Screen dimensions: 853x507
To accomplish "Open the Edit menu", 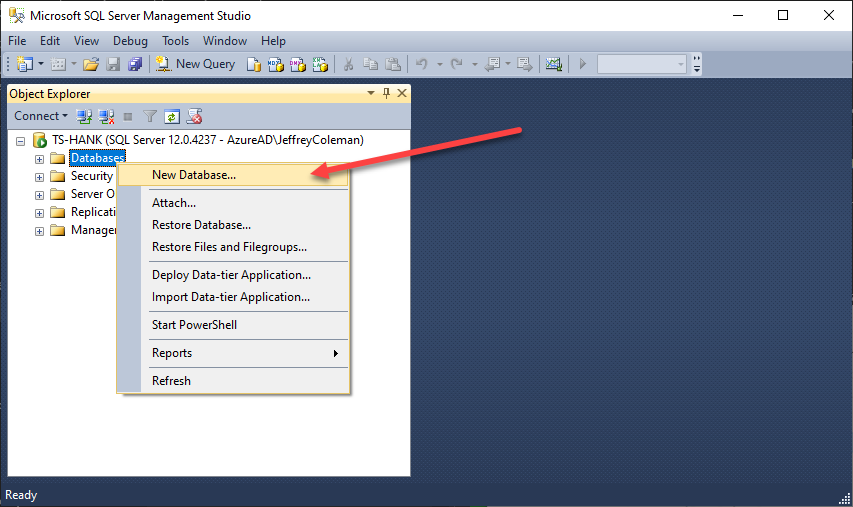I will point(50,41).
